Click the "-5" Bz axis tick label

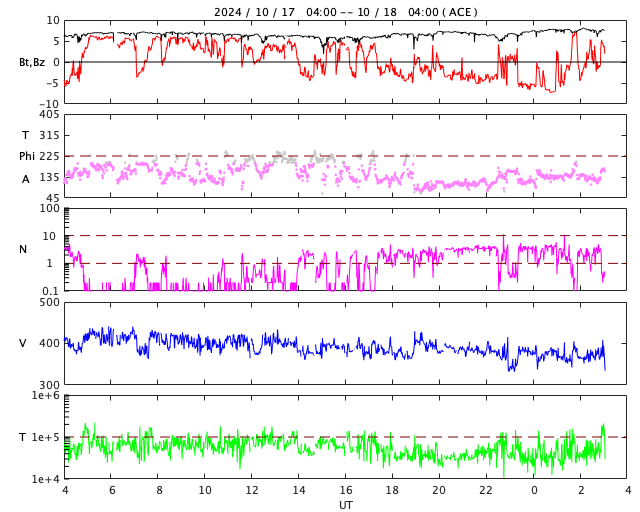(x=53, y=83)
